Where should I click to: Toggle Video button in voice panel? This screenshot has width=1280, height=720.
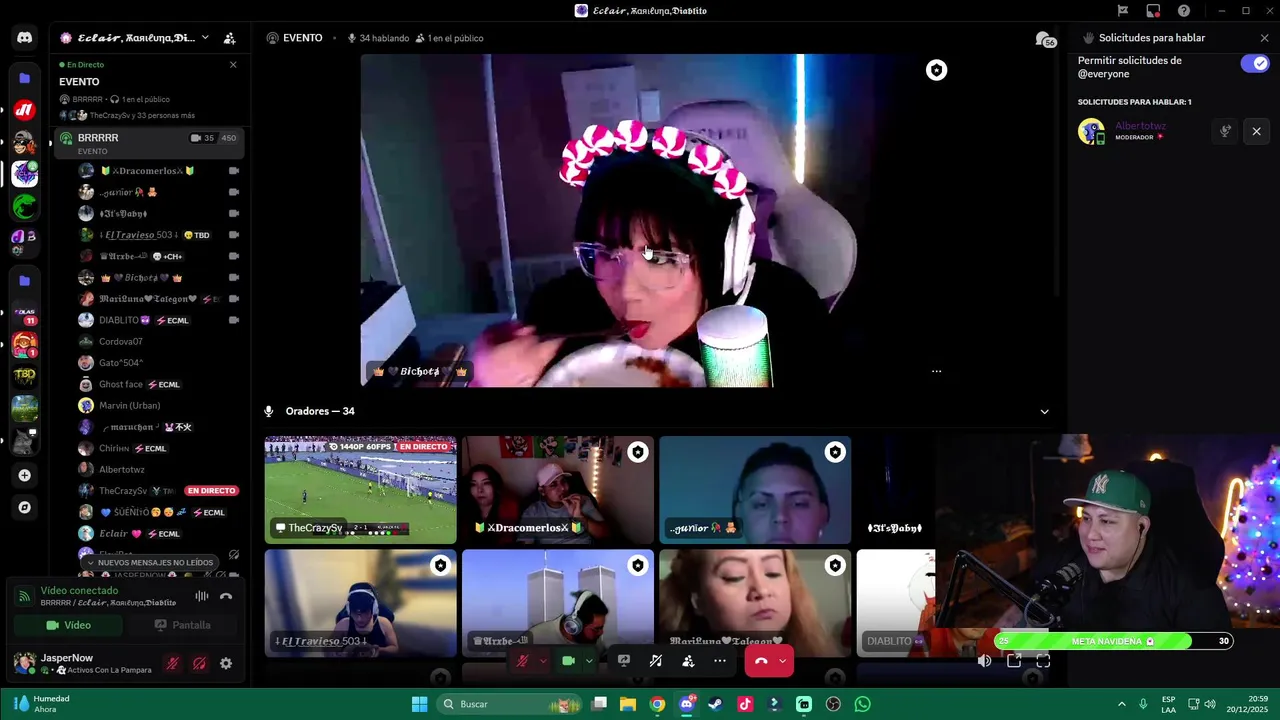68,625
